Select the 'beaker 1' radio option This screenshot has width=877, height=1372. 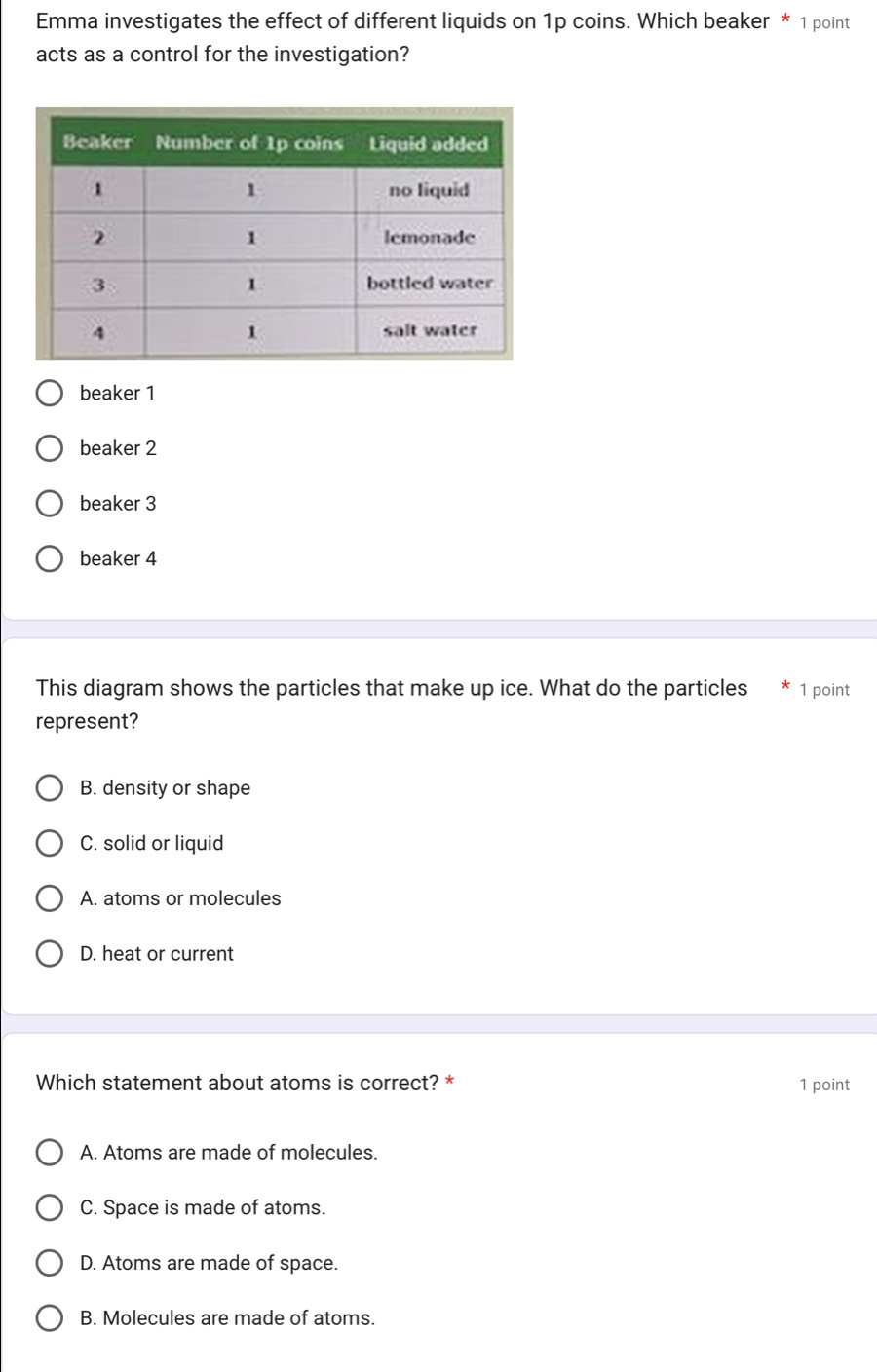[x=50, y=394]
